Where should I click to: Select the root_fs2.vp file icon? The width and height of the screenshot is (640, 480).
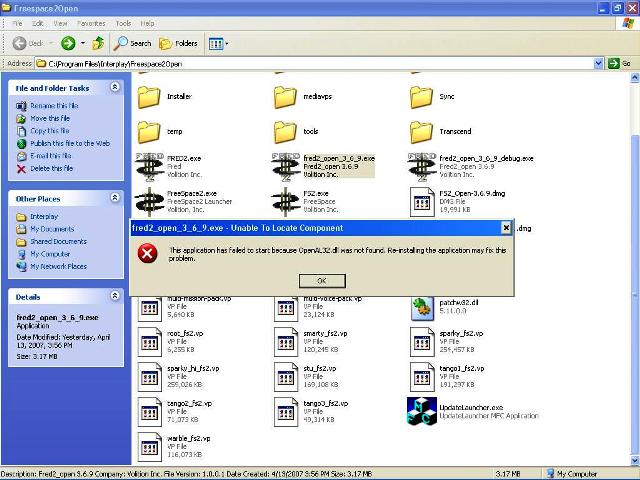[x=149, y=342]
